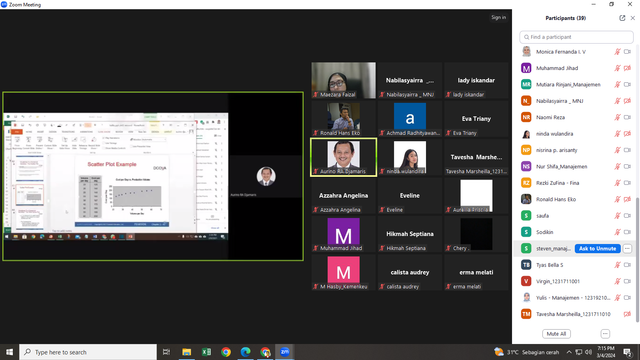Select Achmad Radhityawan video tile
The image size is (640, 360).
click(x=410, y=118)
